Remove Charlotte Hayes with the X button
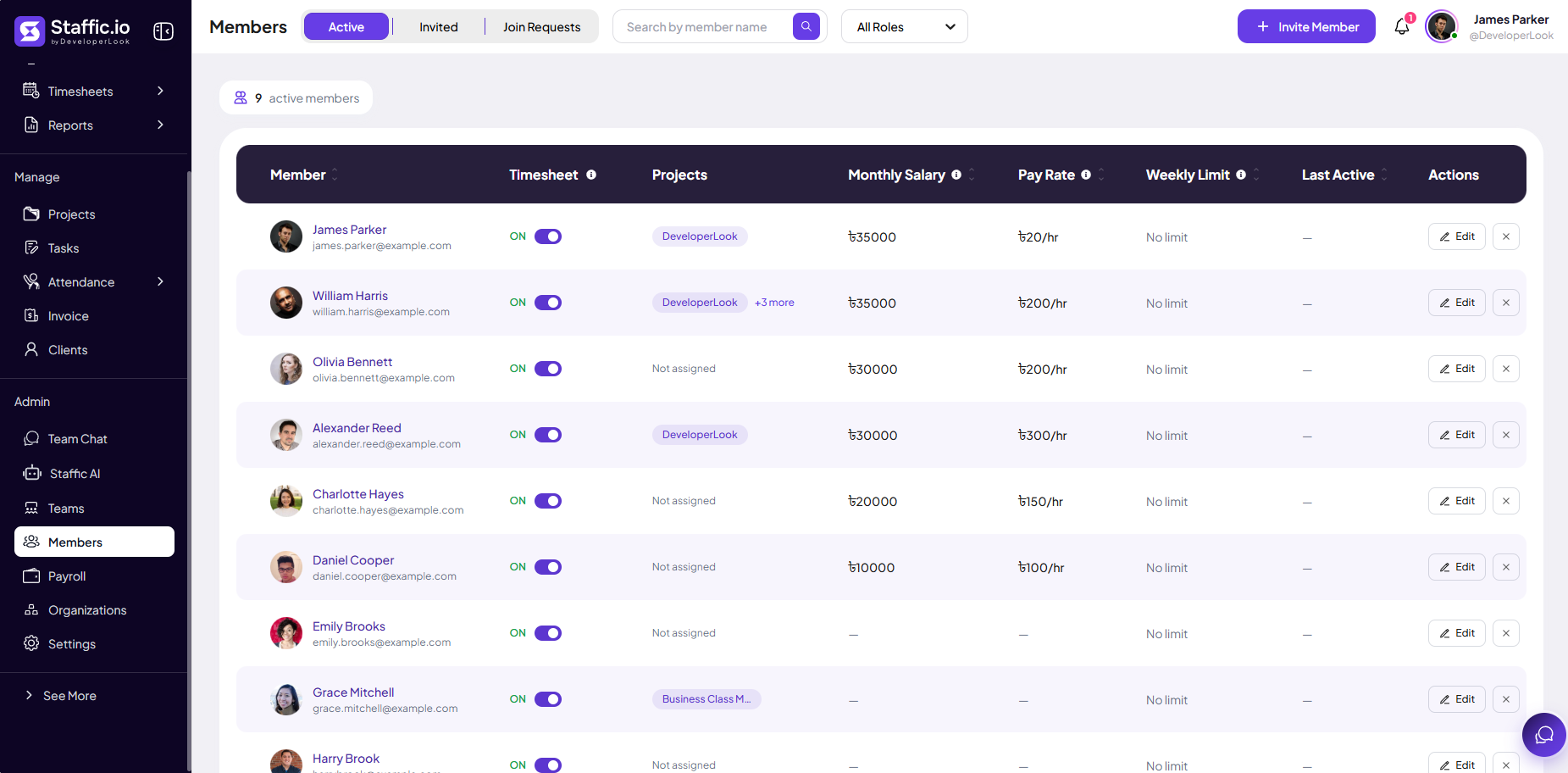The image size is (1568, 773). tap(1506, 501)
